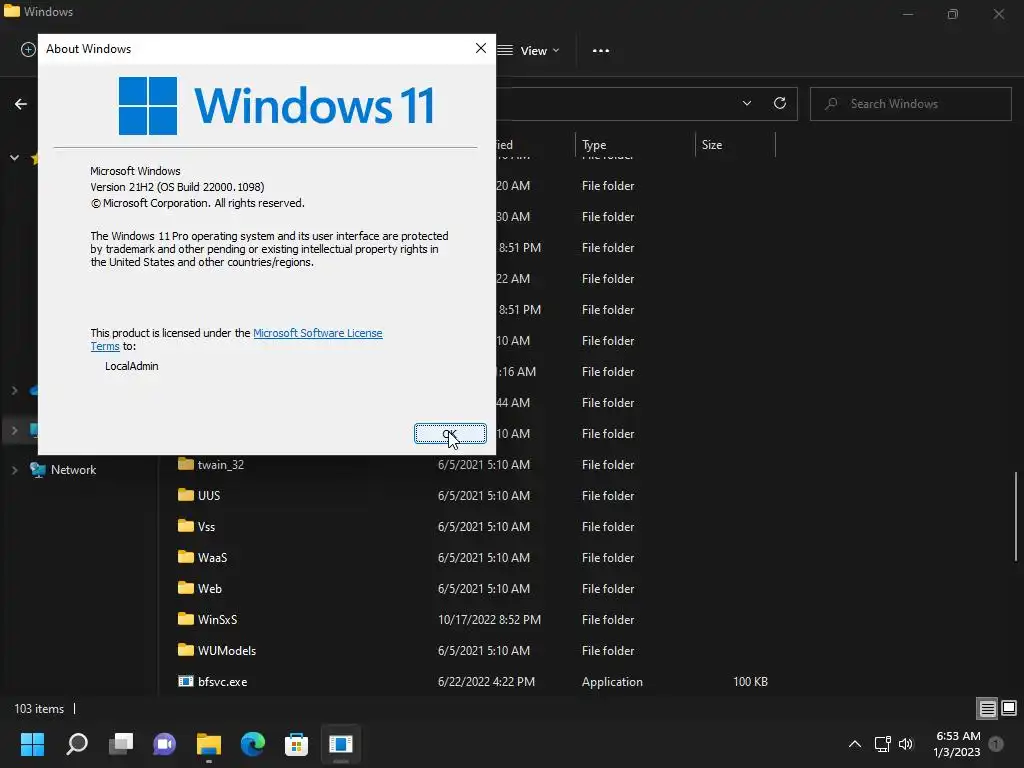Click the bfsvc.exe application icon

tap(185, 681)
